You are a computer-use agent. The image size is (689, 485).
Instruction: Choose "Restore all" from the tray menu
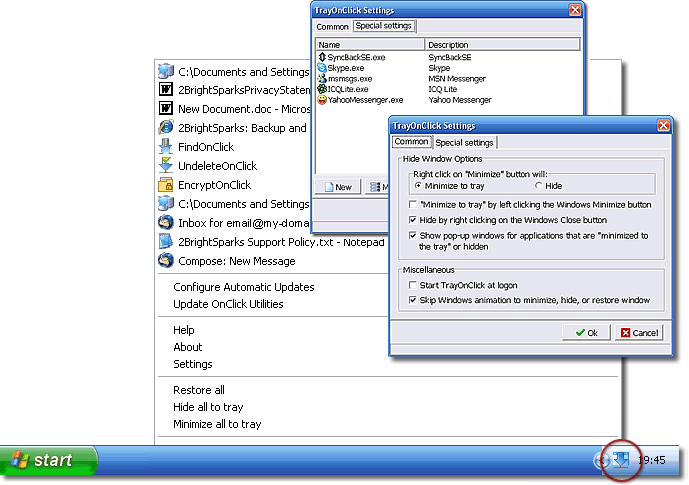198,390
